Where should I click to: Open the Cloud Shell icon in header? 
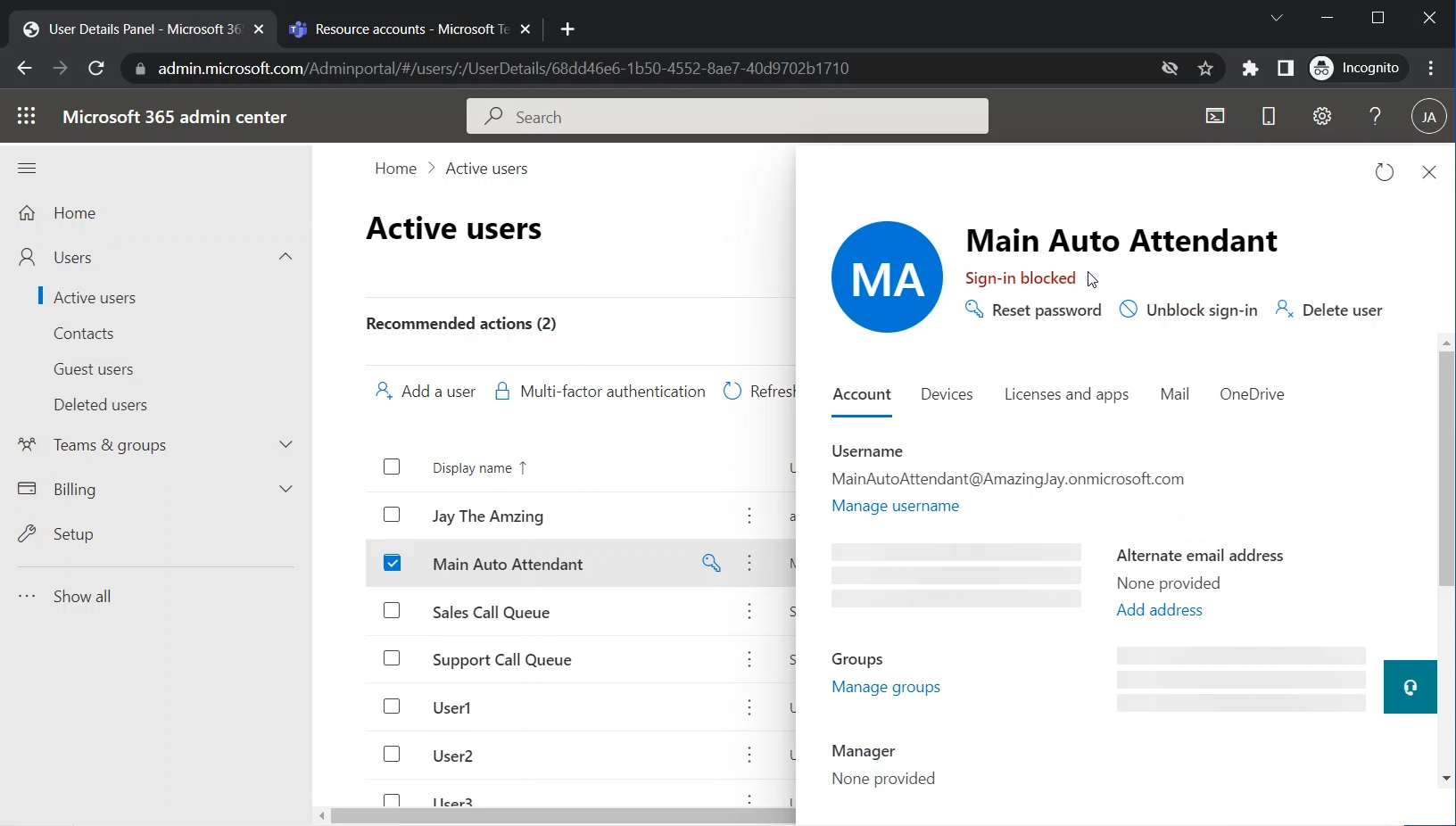tap(1215, 116)
